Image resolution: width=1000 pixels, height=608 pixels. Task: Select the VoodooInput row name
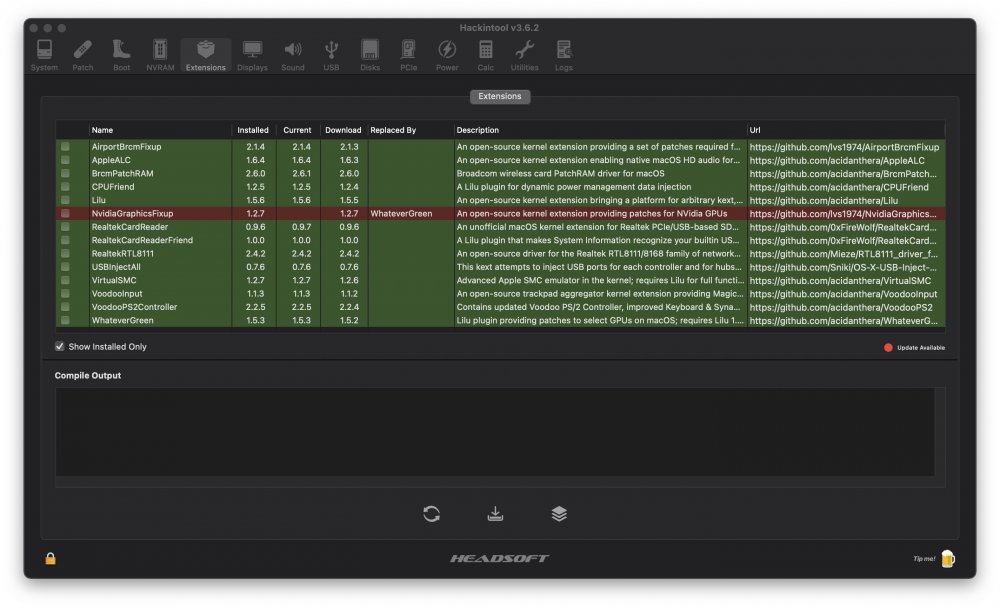[x=117, y=293]
